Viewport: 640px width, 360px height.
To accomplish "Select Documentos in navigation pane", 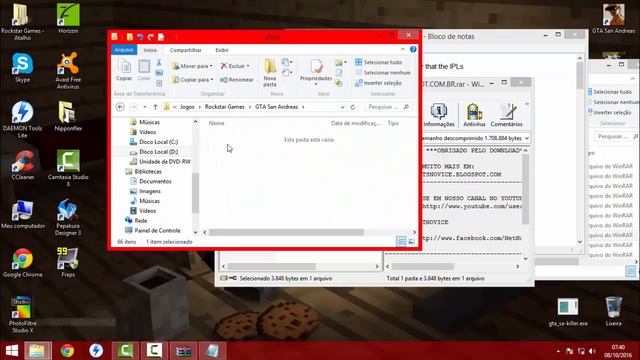I will [151, 181].
